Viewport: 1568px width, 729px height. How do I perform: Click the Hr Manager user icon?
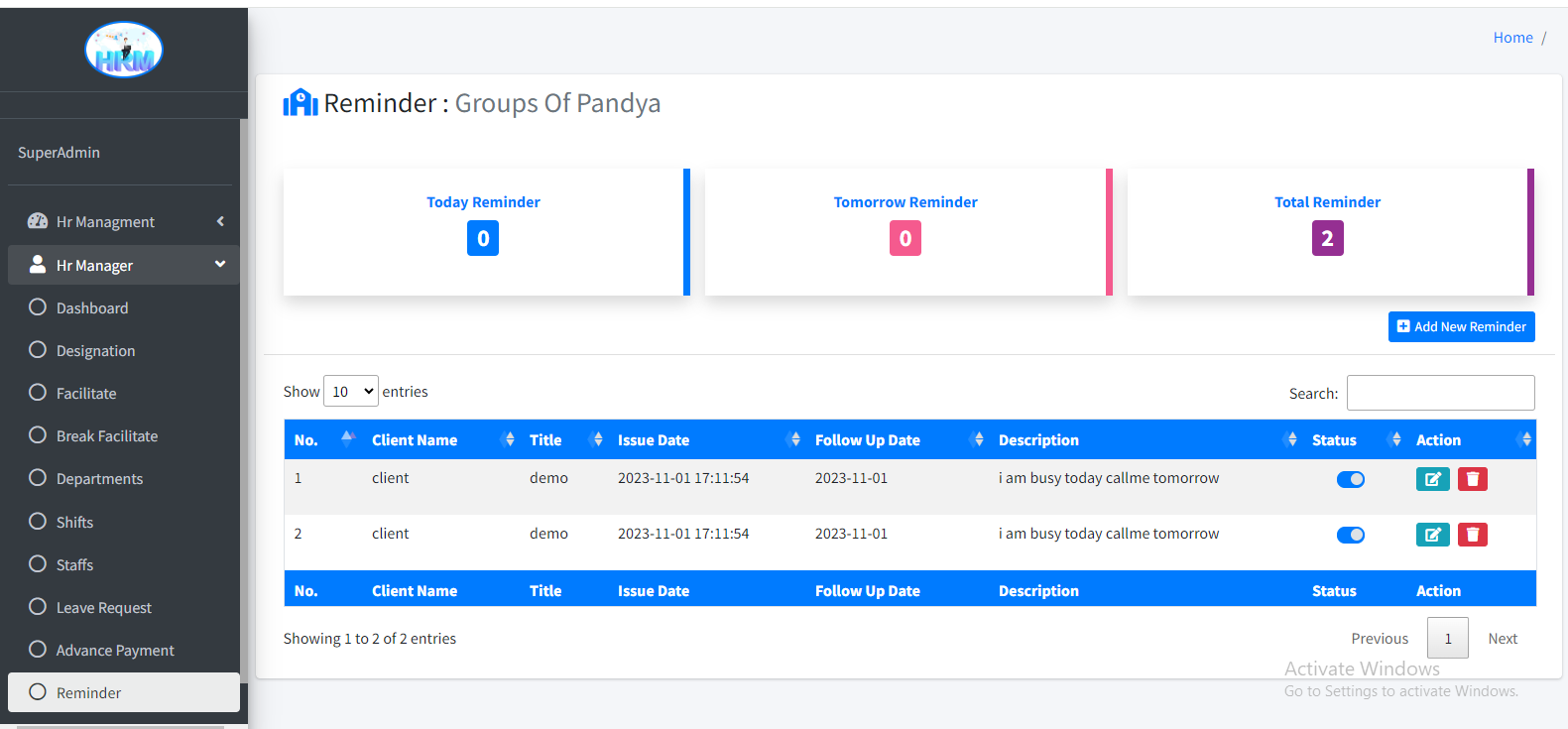38,264
